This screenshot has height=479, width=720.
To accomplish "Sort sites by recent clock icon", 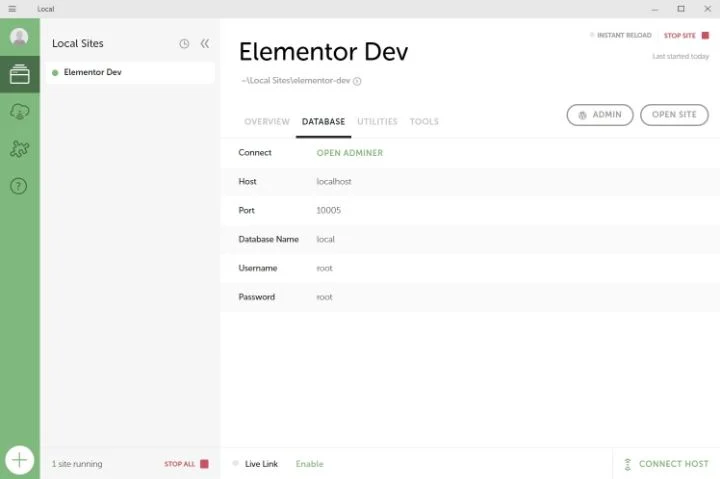I will (x=184, y=44).
